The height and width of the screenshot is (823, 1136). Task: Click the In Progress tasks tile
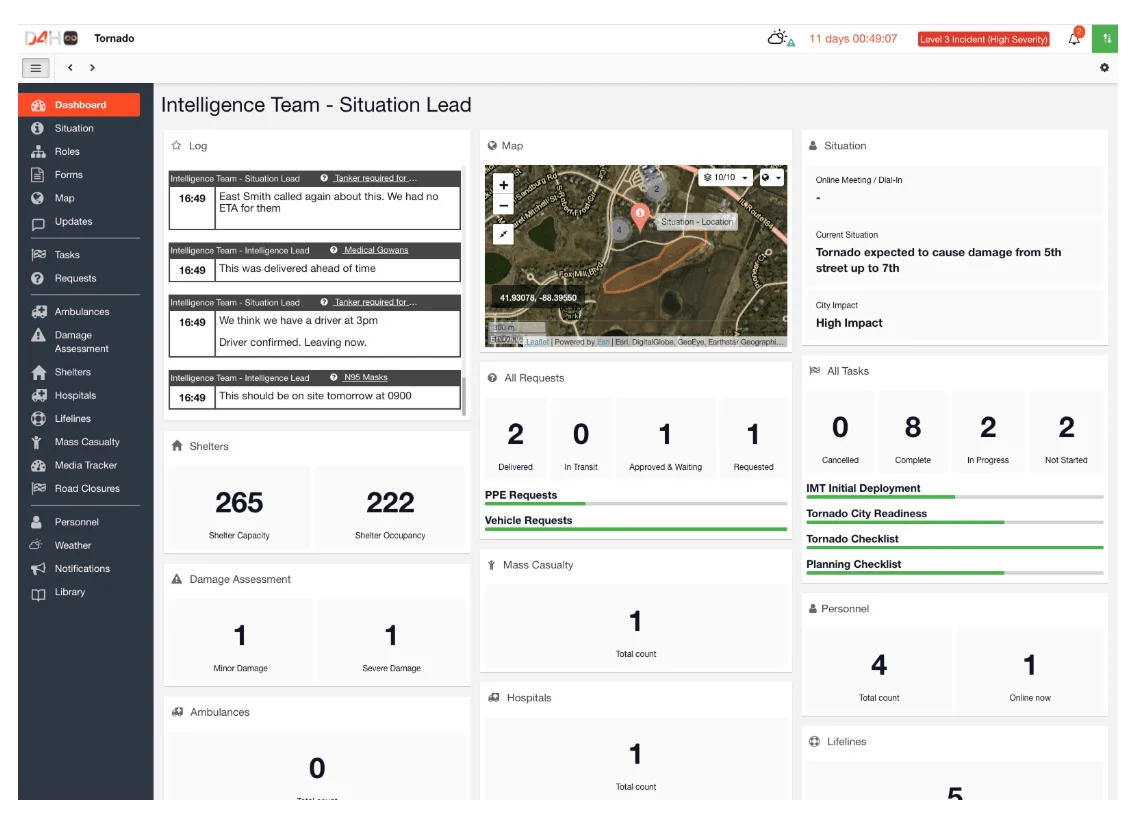(987, 433)
